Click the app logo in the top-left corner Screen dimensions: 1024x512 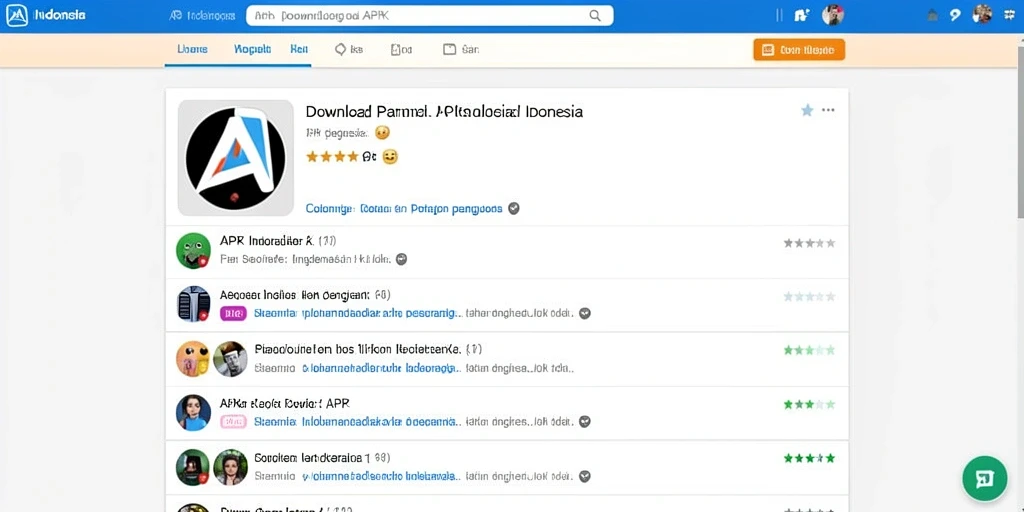(17, 16)
